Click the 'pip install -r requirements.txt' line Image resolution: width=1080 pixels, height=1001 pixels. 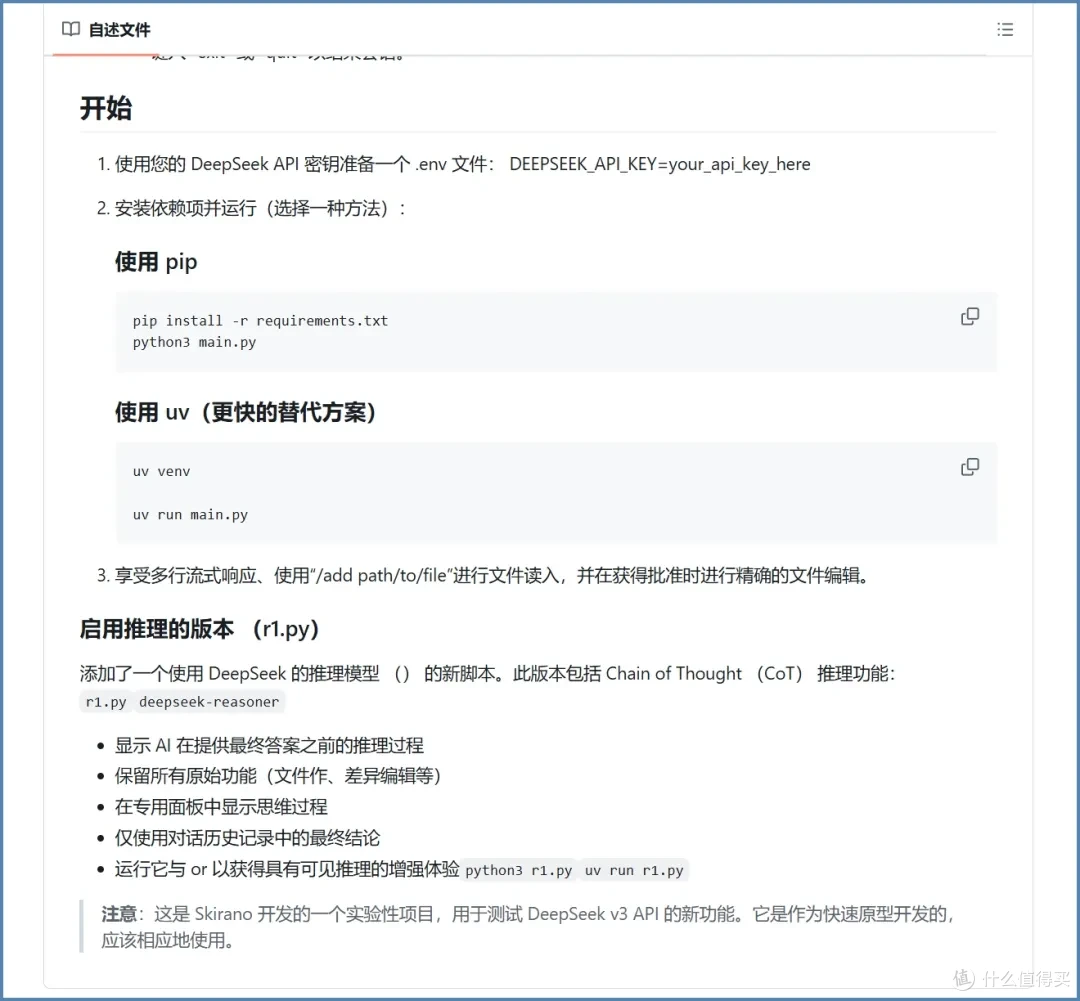pos(260,320)
